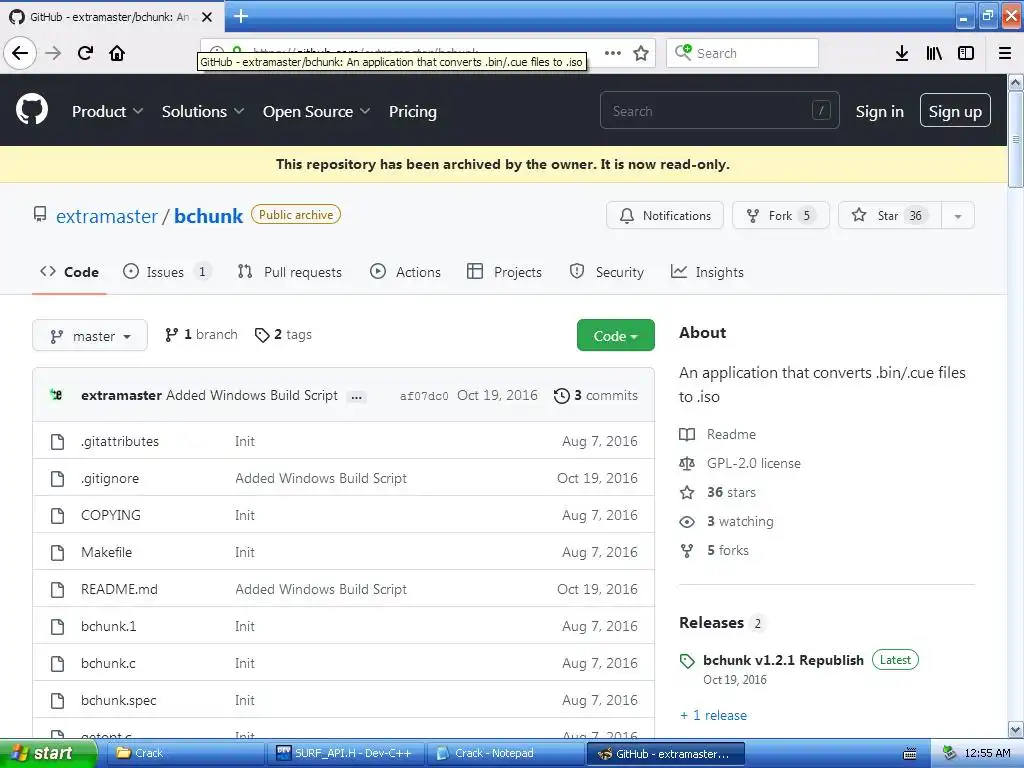
Task: Open the Pull requests tab
Action: 290,272
